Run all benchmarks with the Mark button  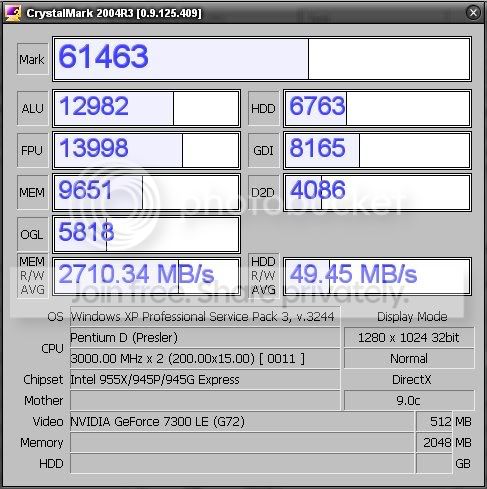tap(32, 59)
